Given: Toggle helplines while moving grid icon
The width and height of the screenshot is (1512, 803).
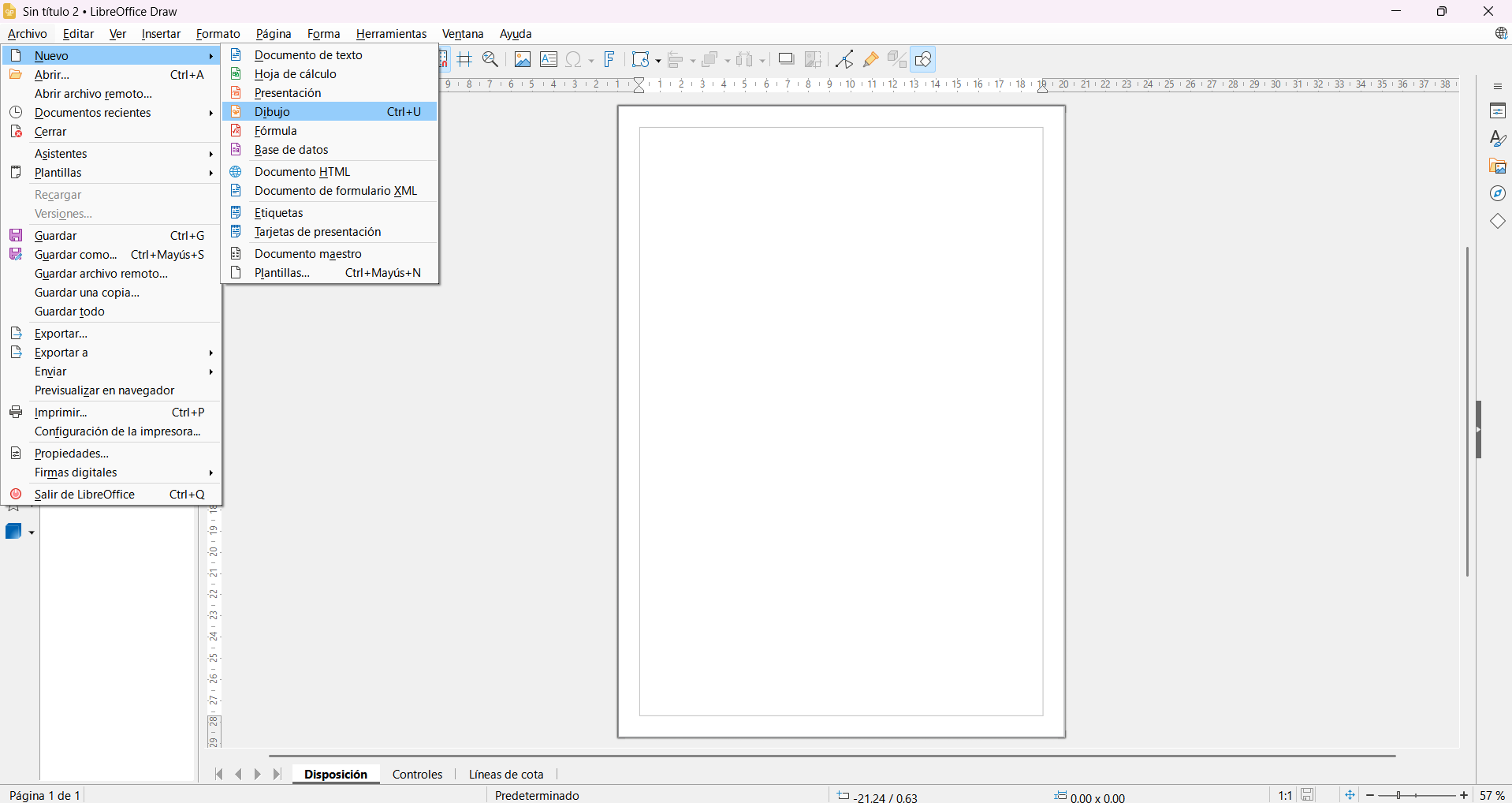Looking at the screenshot, I should point(465,60).
